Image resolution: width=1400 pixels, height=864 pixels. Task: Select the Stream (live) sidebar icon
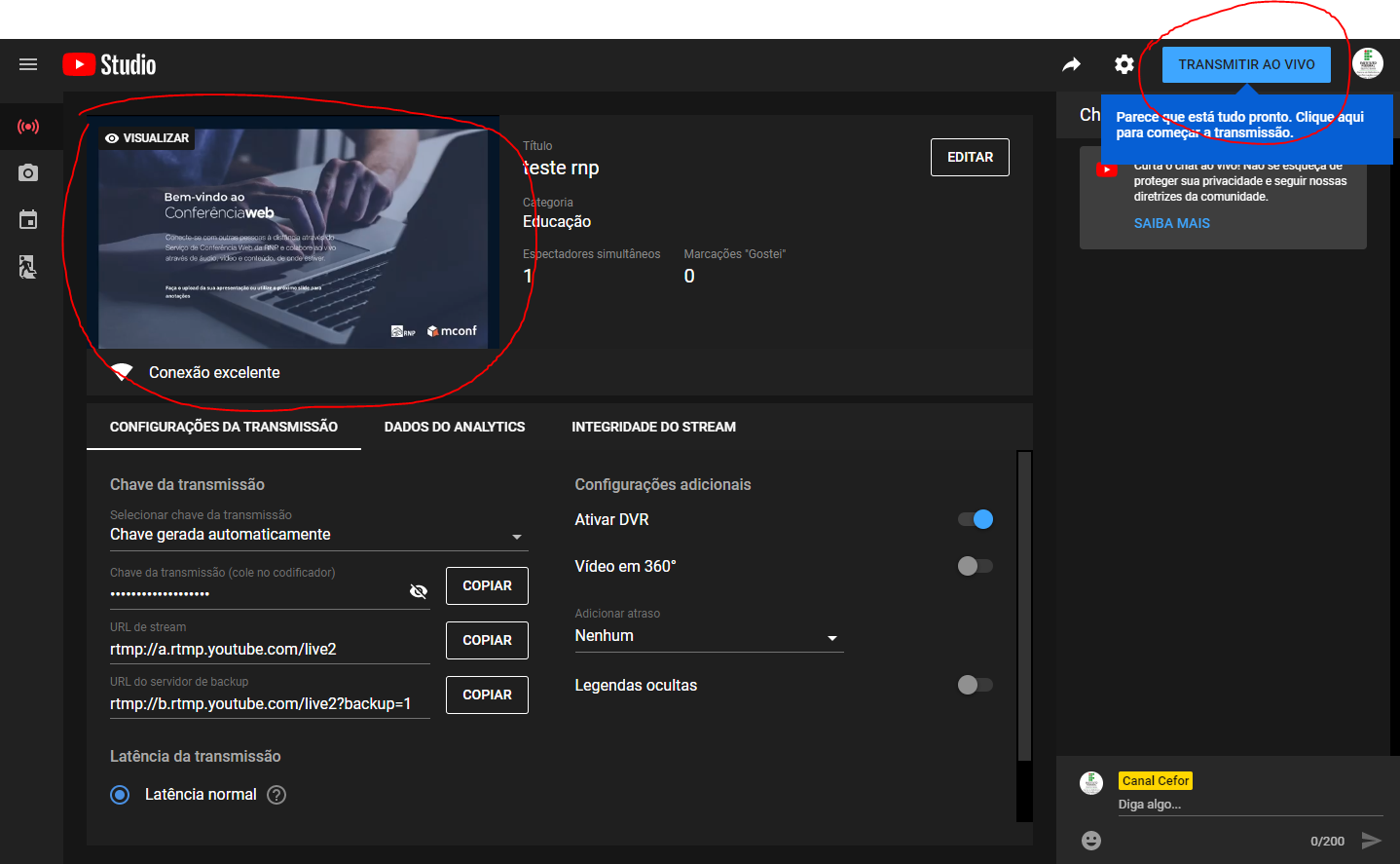tap(28, 127)
